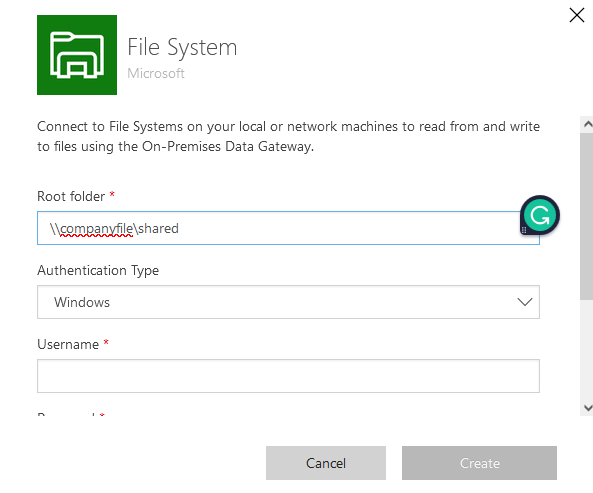593x493 pixels.
Task: Click the Microsoft publisher label
Action: (156, 73)
